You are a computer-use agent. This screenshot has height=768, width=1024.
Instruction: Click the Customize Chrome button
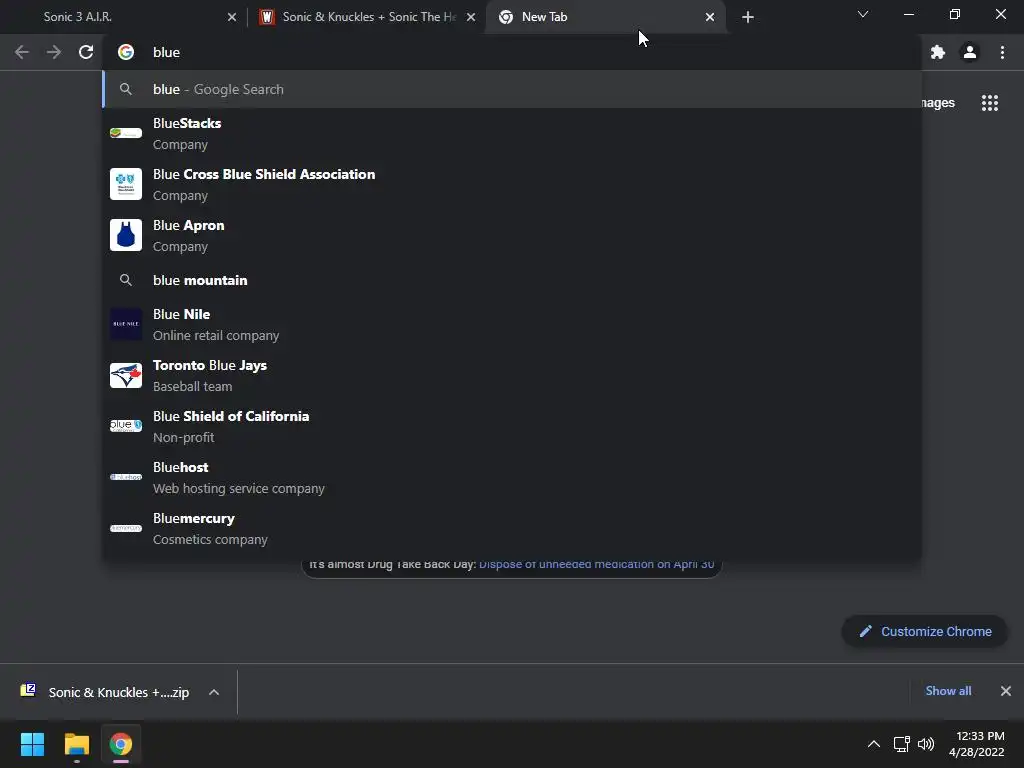[x=925, y=632]
